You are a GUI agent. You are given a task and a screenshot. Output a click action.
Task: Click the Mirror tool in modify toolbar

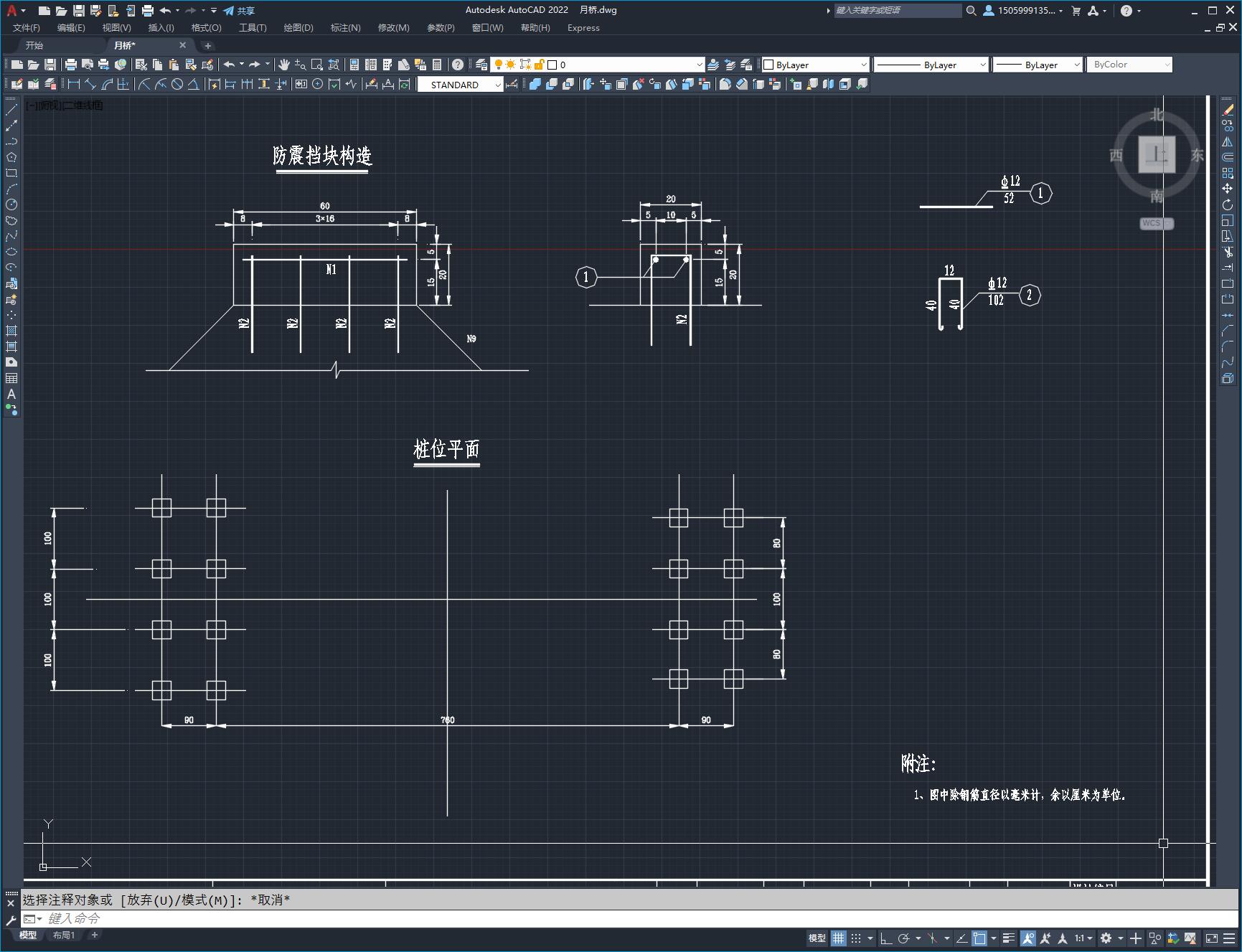(x=1228, y=141)
